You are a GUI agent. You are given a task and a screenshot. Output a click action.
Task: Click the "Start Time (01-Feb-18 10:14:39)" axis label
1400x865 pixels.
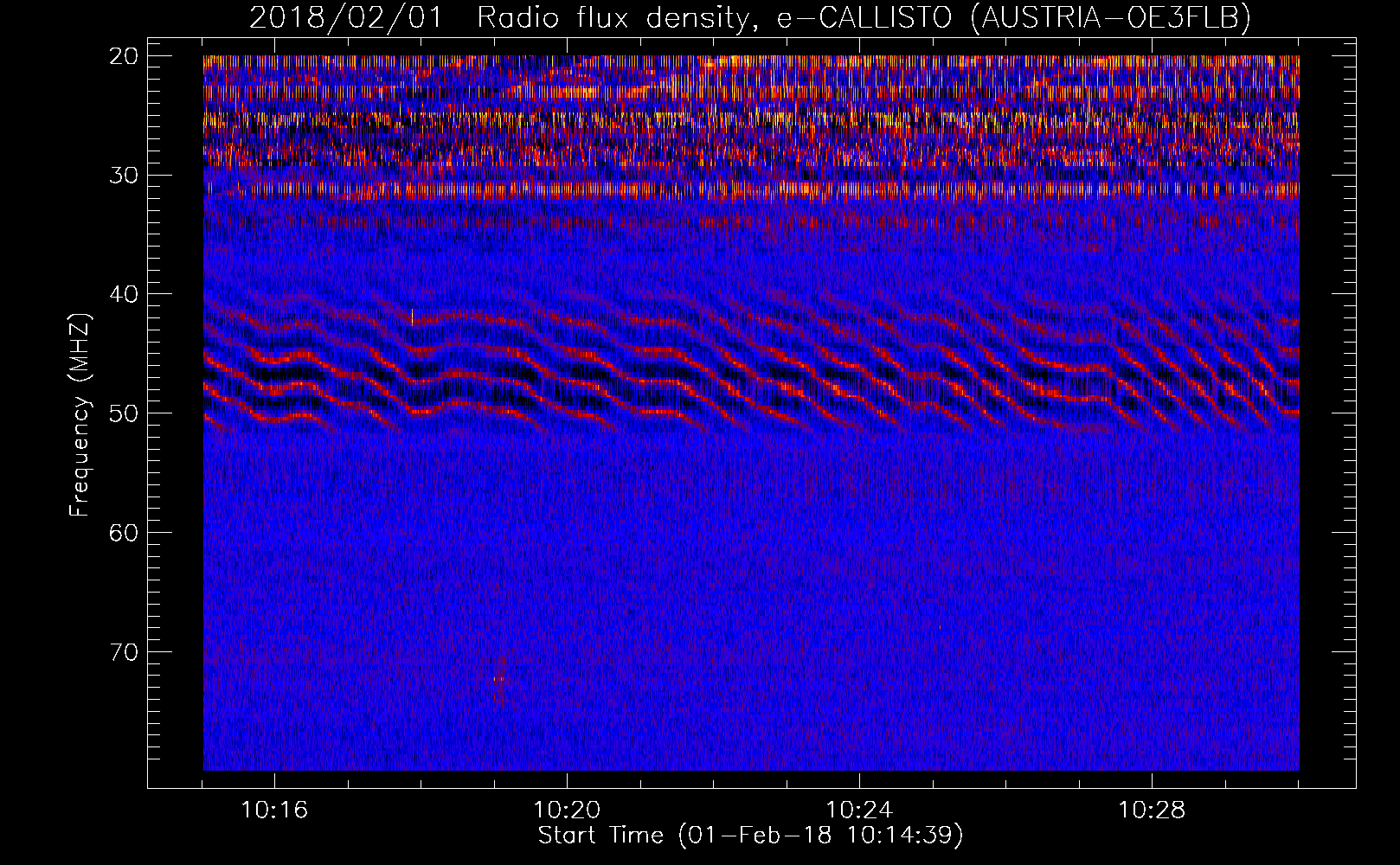750,836
